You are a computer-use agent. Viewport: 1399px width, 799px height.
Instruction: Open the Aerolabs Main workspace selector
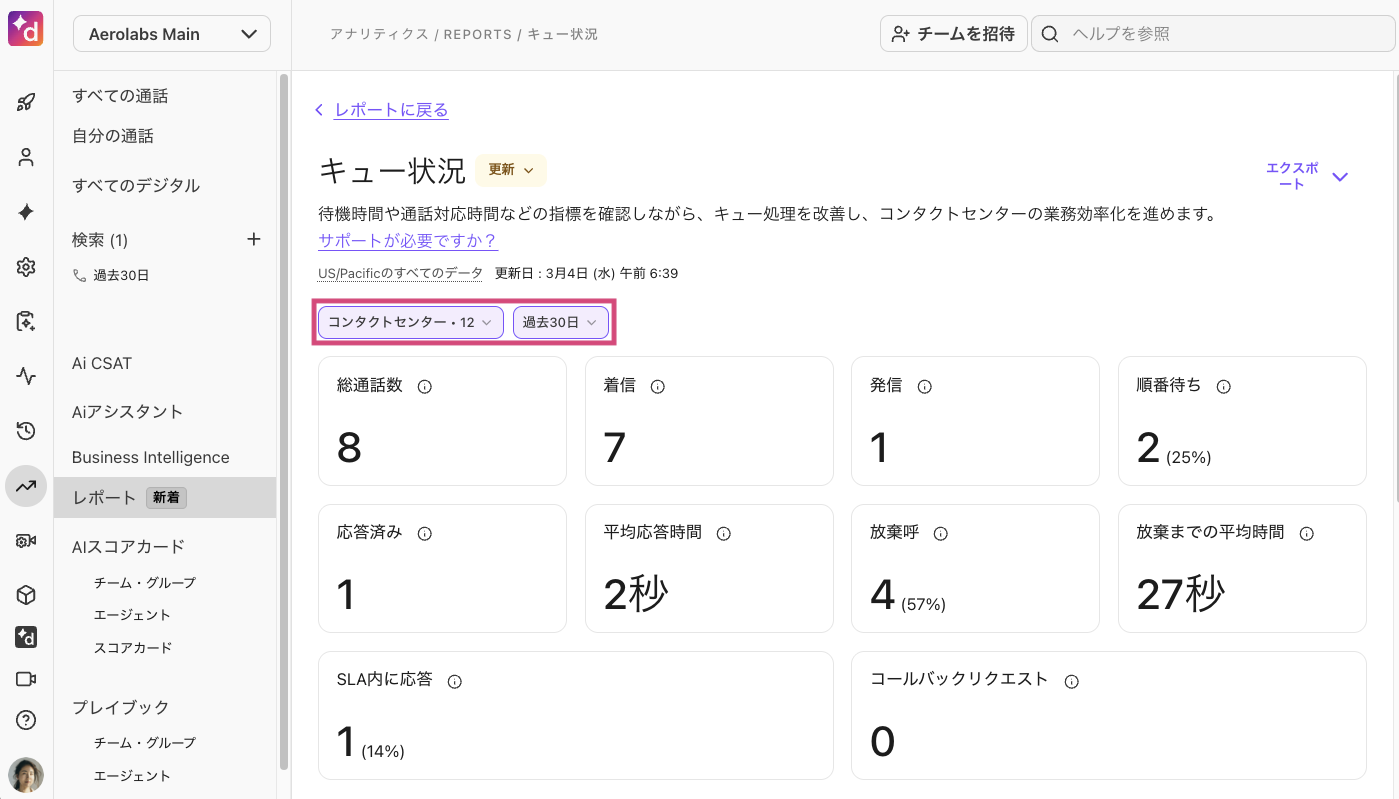pyautogui.click(x=171, y=33)
